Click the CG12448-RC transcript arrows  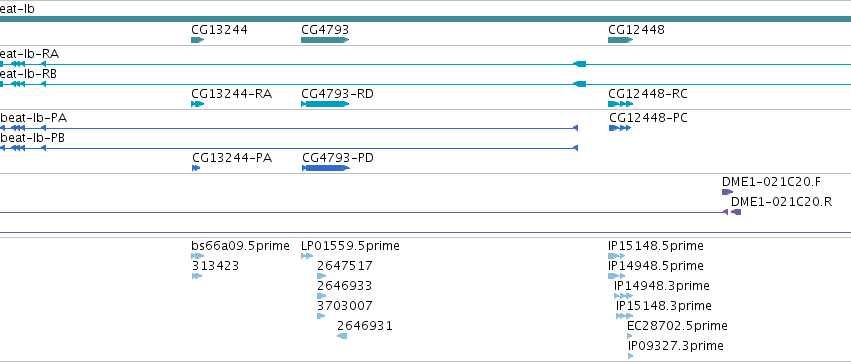[x=620, y=104]
